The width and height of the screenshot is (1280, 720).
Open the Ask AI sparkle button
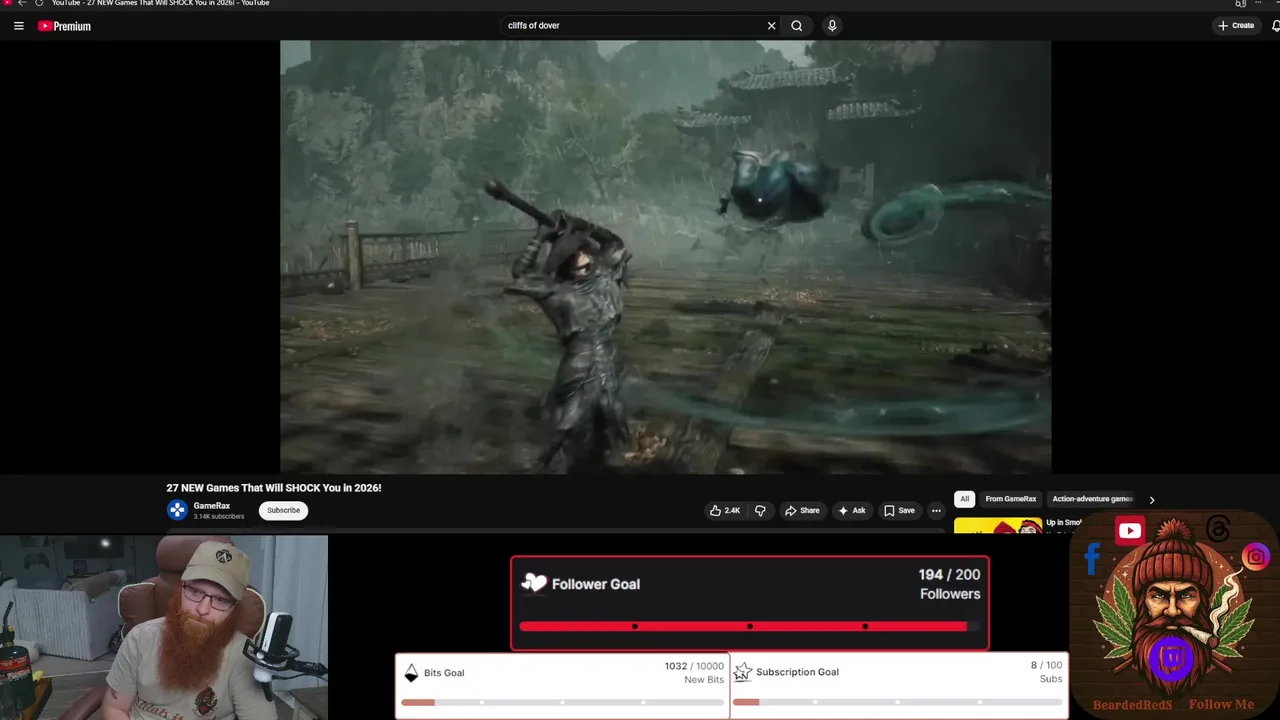click(x=852, y=511)
